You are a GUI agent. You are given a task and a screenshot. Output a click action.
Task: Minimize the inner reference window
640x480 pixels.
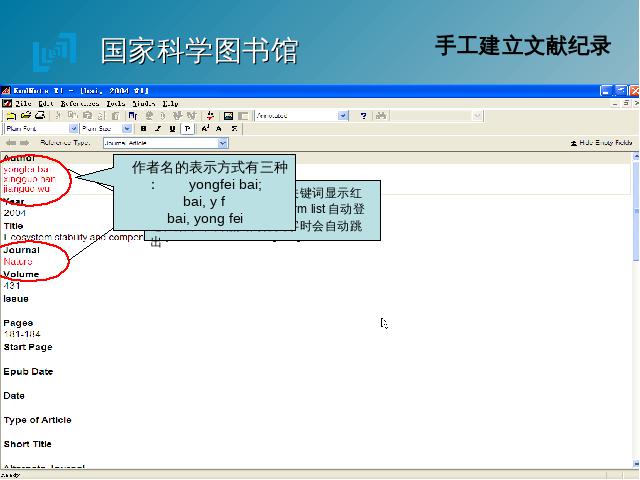616,104
